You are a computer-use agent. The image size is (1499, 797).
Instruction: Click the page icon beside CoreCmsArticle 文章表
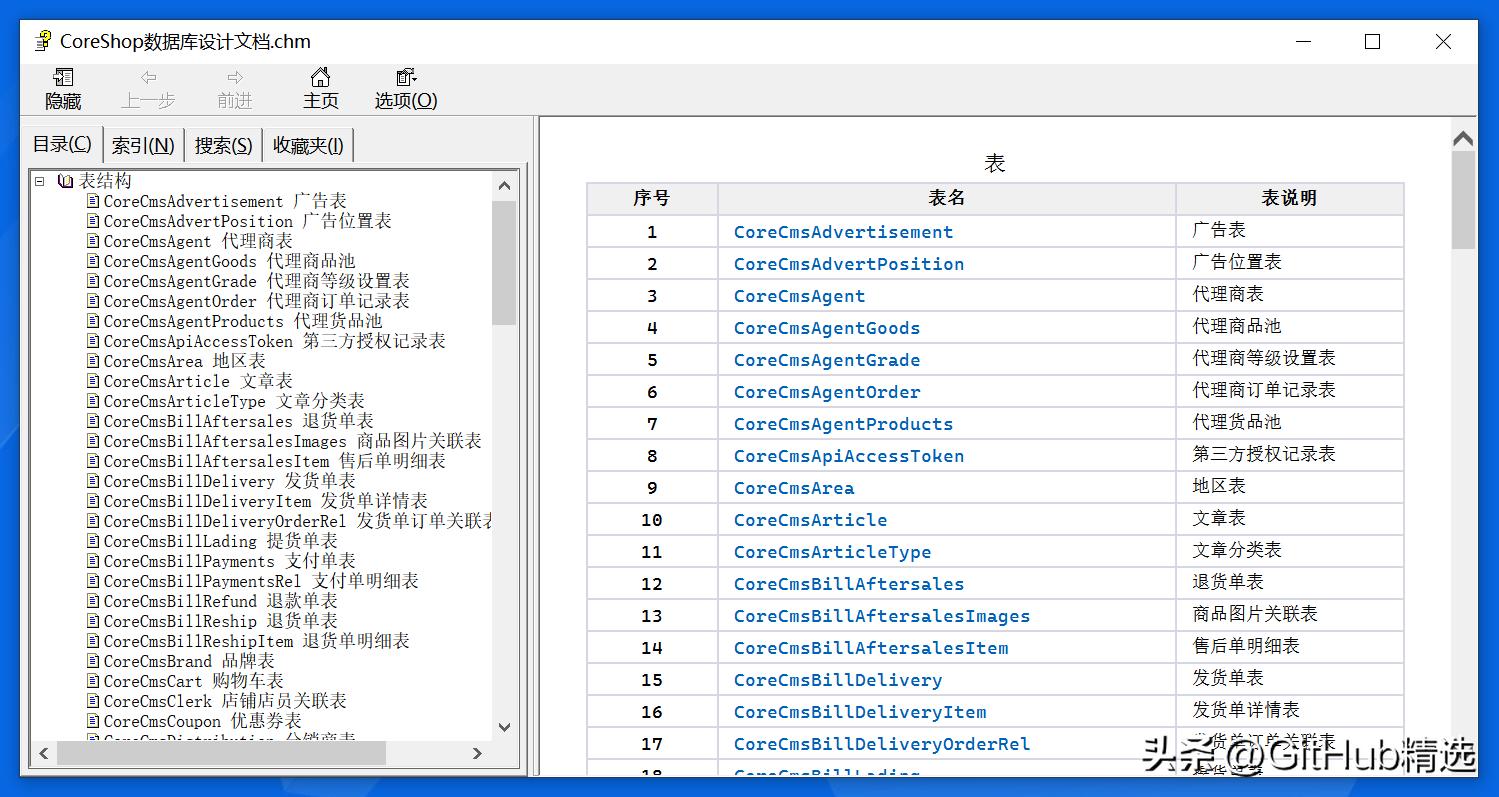(94, 381)
